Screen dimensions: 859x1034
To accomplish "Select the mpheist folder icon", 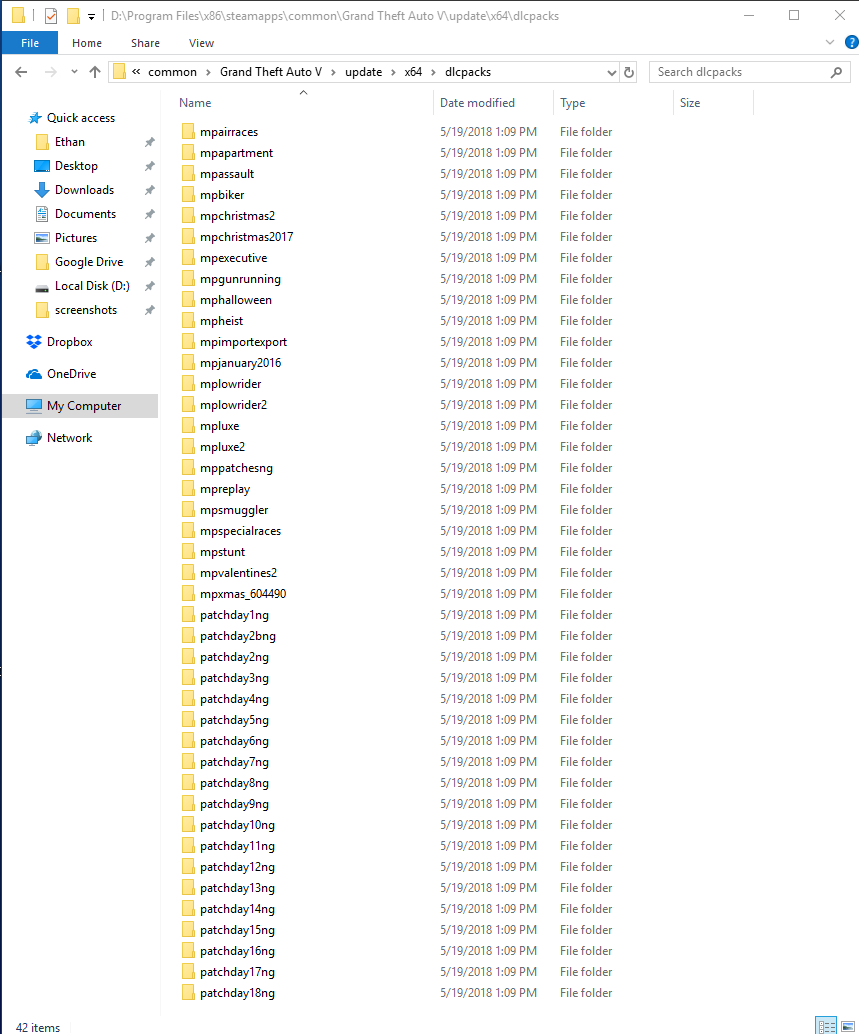I will [189, 320].
